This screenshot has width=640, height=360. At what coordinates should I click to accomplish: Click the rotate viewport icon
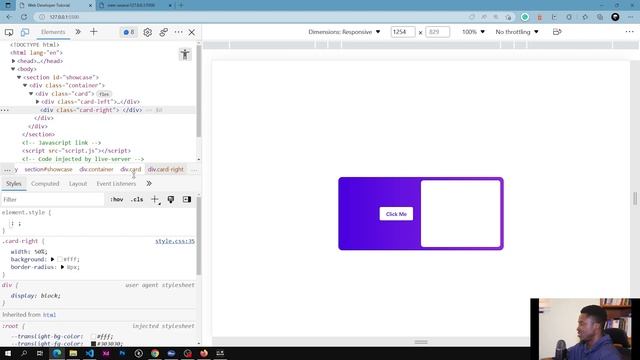(x=557, y=32)
